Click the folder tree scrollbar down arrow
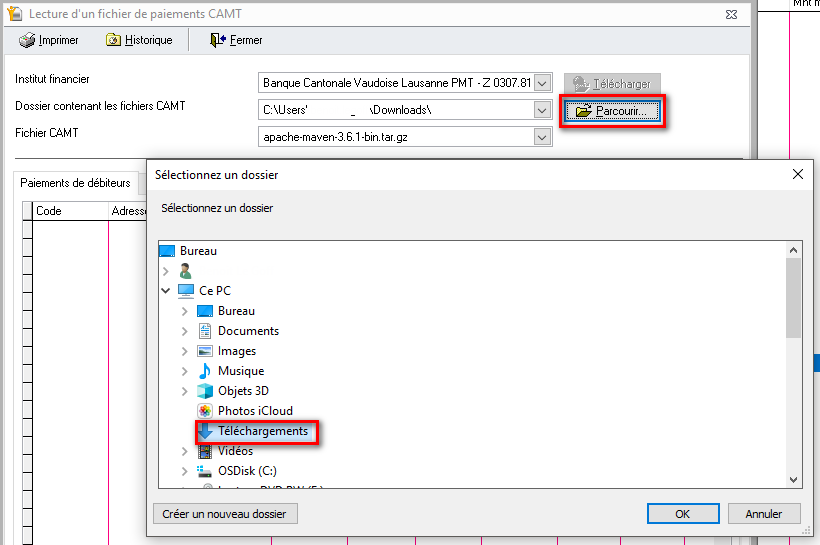This screenshot has width=820, height=545. pyautogui.click(x=793, y=479)
